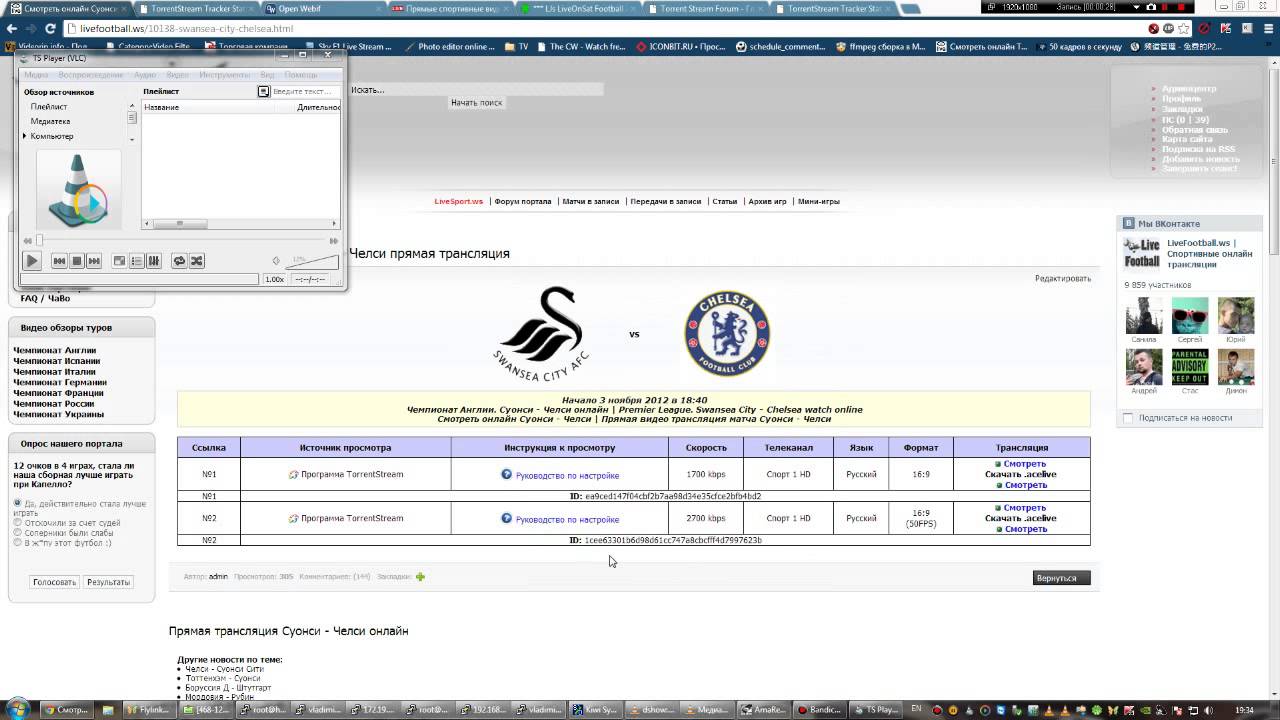The width and height of the screenshot is (1280, 720).
Task: Stop playback in TS Player
Action: 76,261
